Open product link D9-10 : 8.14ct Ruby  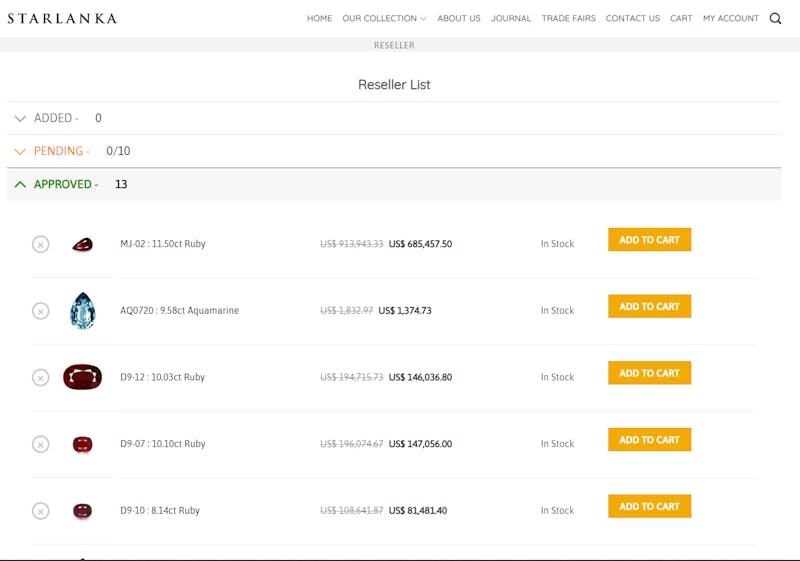tap(160, 511)
